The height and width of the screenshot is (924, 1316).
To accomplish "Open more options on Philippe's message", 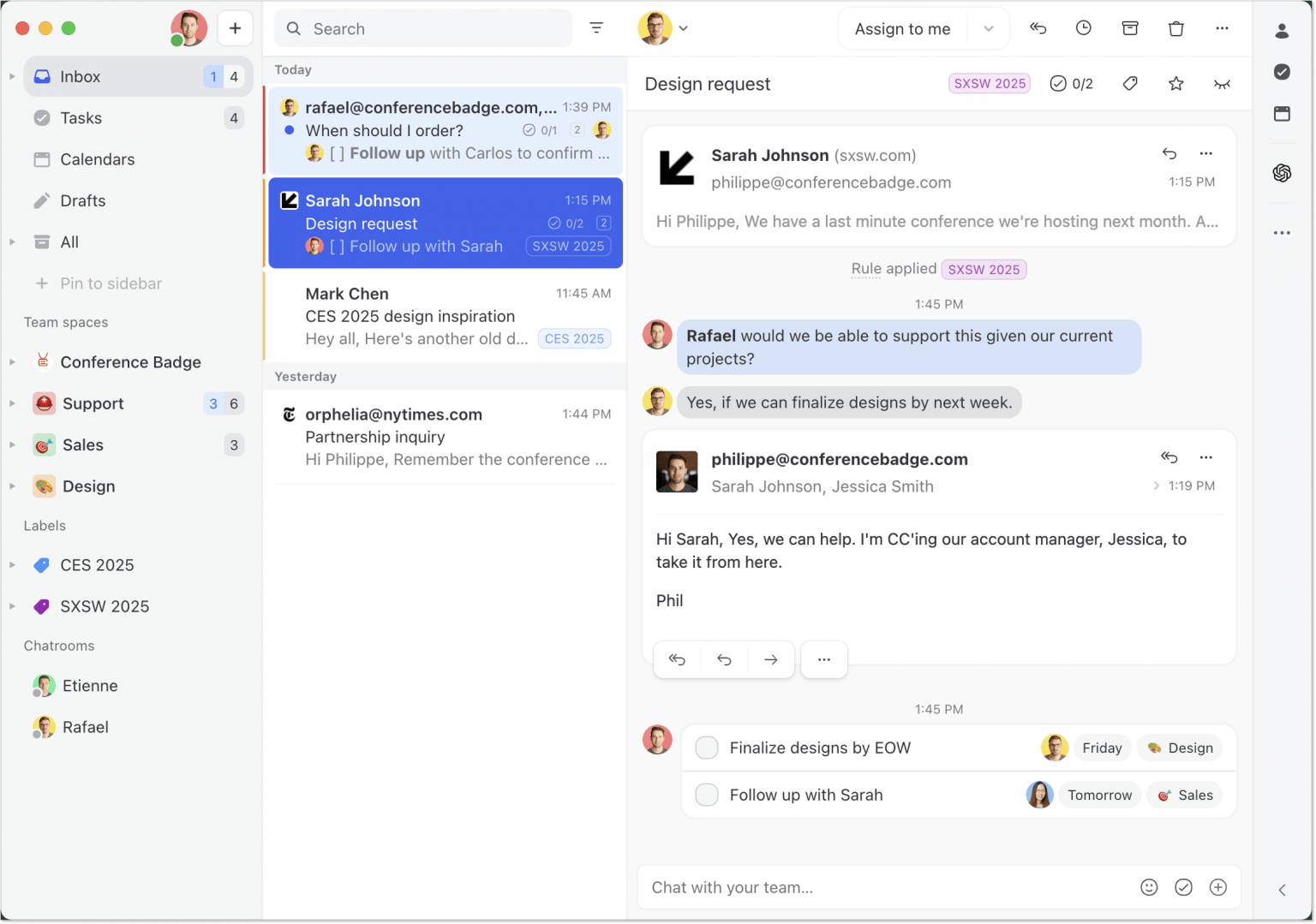I will (1206, 457).
